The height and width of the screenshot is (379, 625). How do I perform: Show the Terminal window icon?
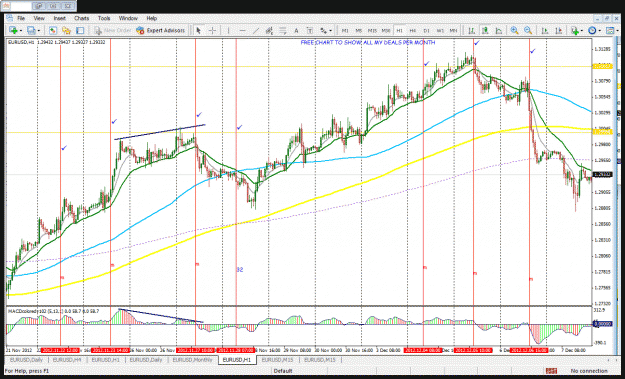pyautogui.click(x=80, y=30)
